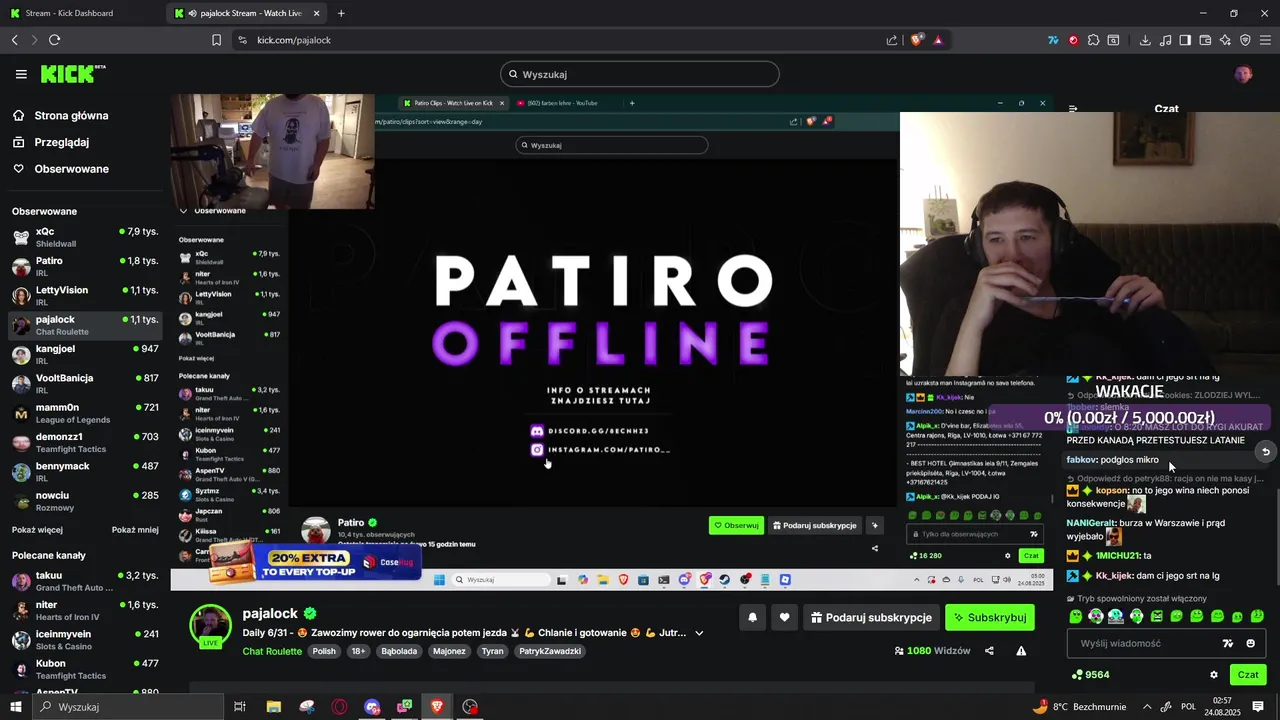
Task: Toggle the browser sidebar panel
Action: (1185, 40)
